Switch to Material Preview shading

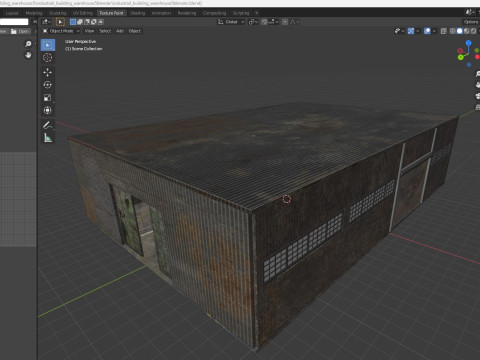[466, 31]
